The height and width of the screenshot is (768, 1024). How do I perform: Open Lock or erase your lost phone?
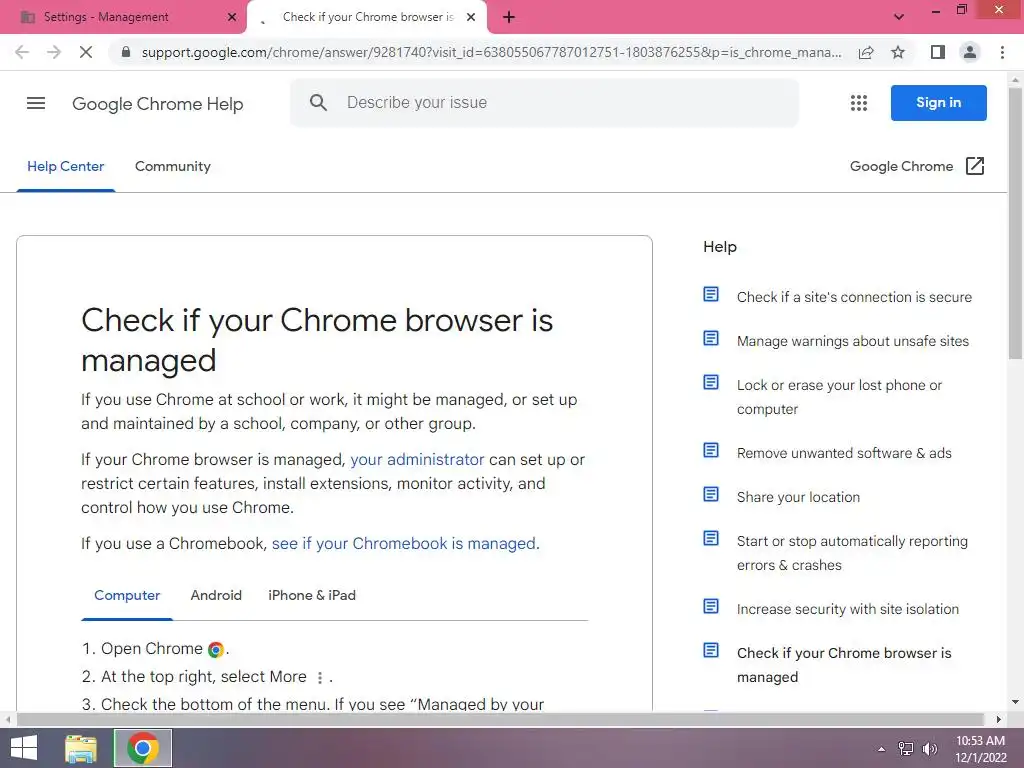(839, 397)
